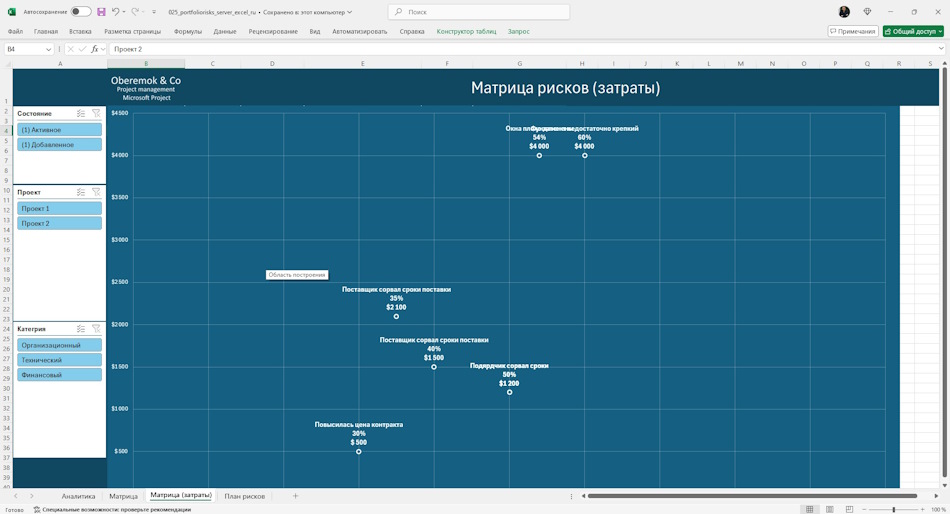Click the Поиск search box
Image resolution: width=950 pixels, height=514 pixels.
point(479,12)
